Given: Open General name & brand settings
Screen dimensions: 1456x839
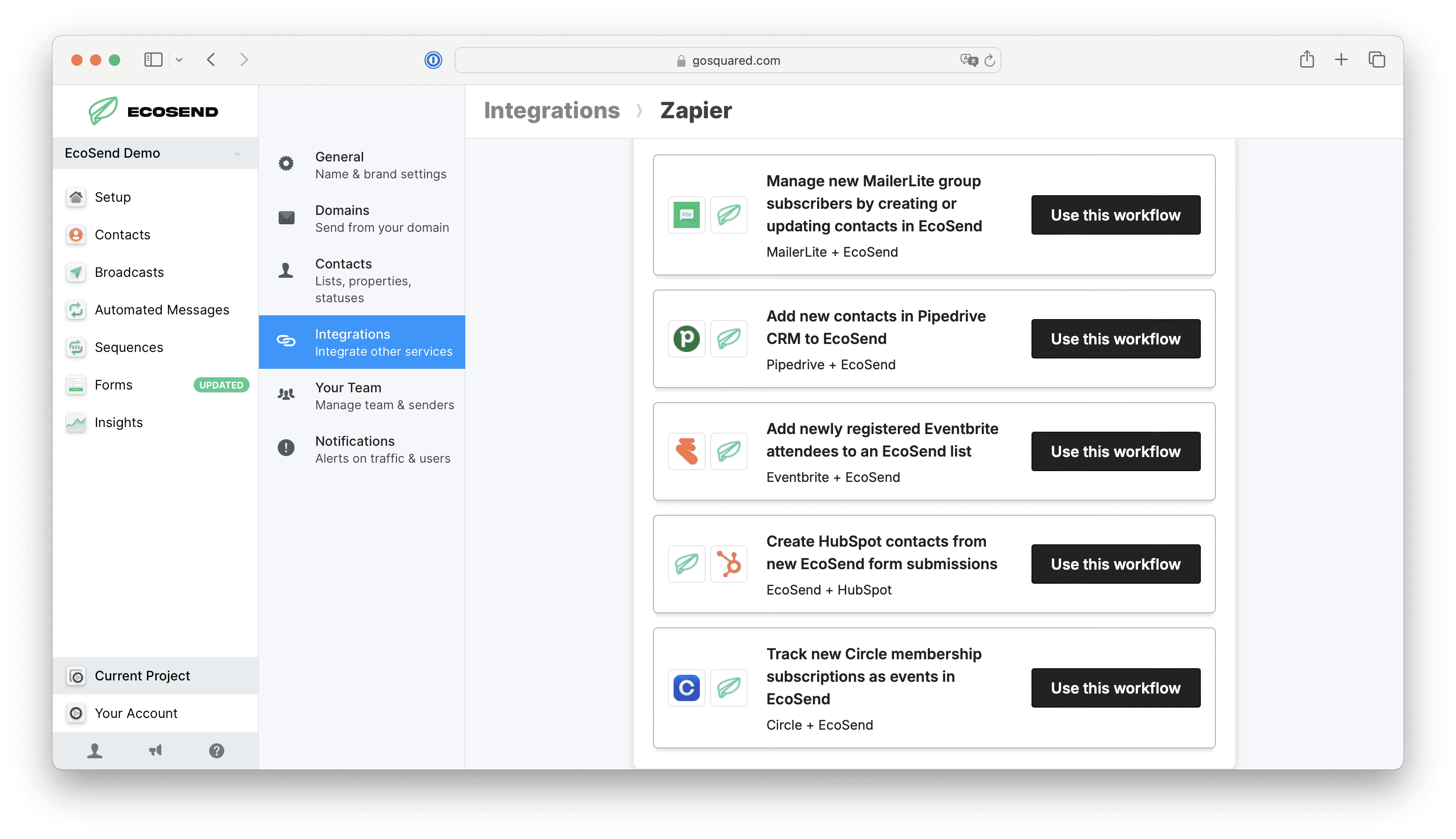Looking at the screenshot, I should coord(362,165).
